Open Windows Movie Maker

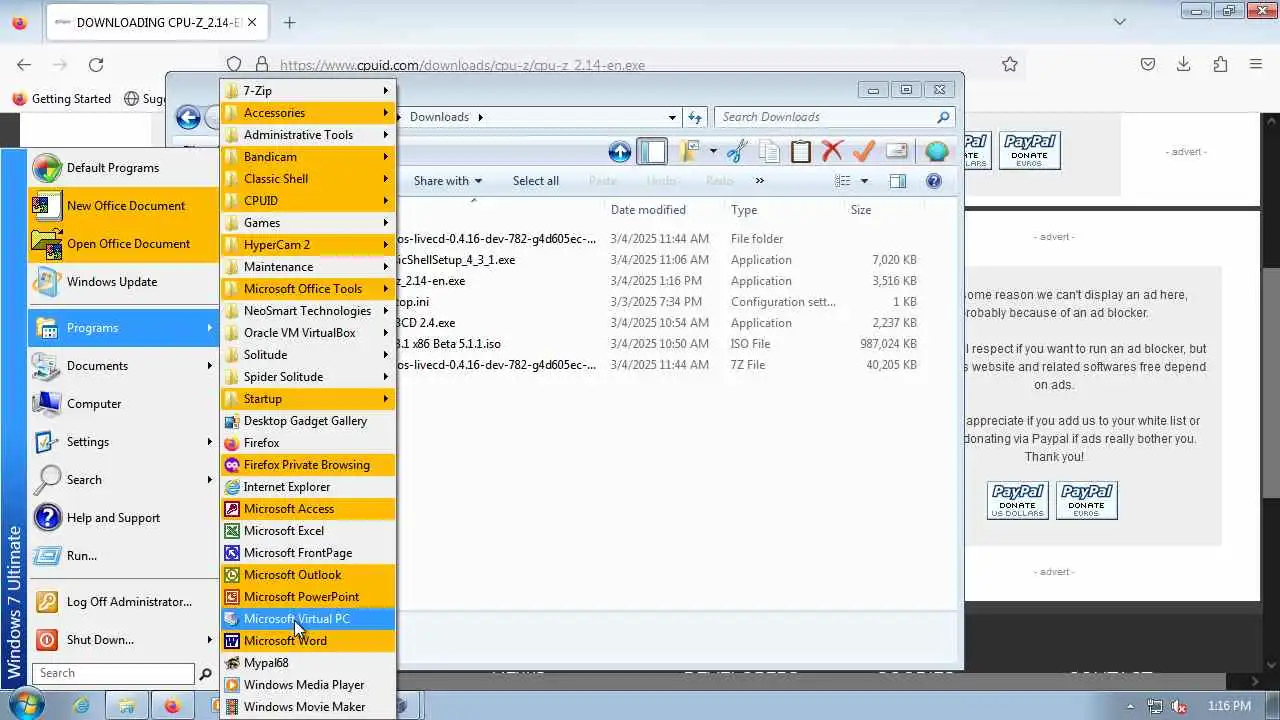coord(308,707)
